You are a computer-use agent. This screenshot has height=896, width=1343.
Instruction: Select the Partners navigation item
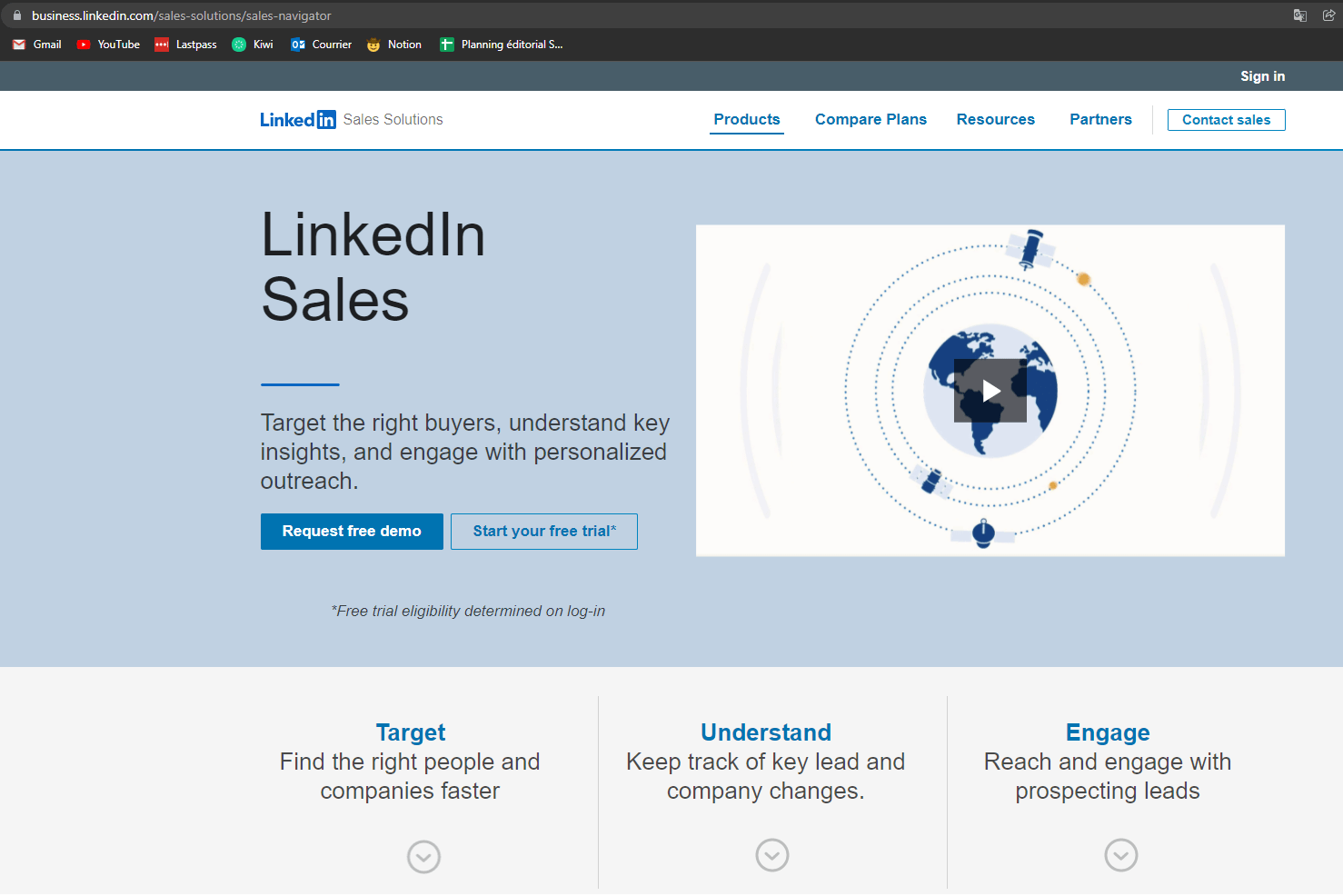[x=1100, y=119]
